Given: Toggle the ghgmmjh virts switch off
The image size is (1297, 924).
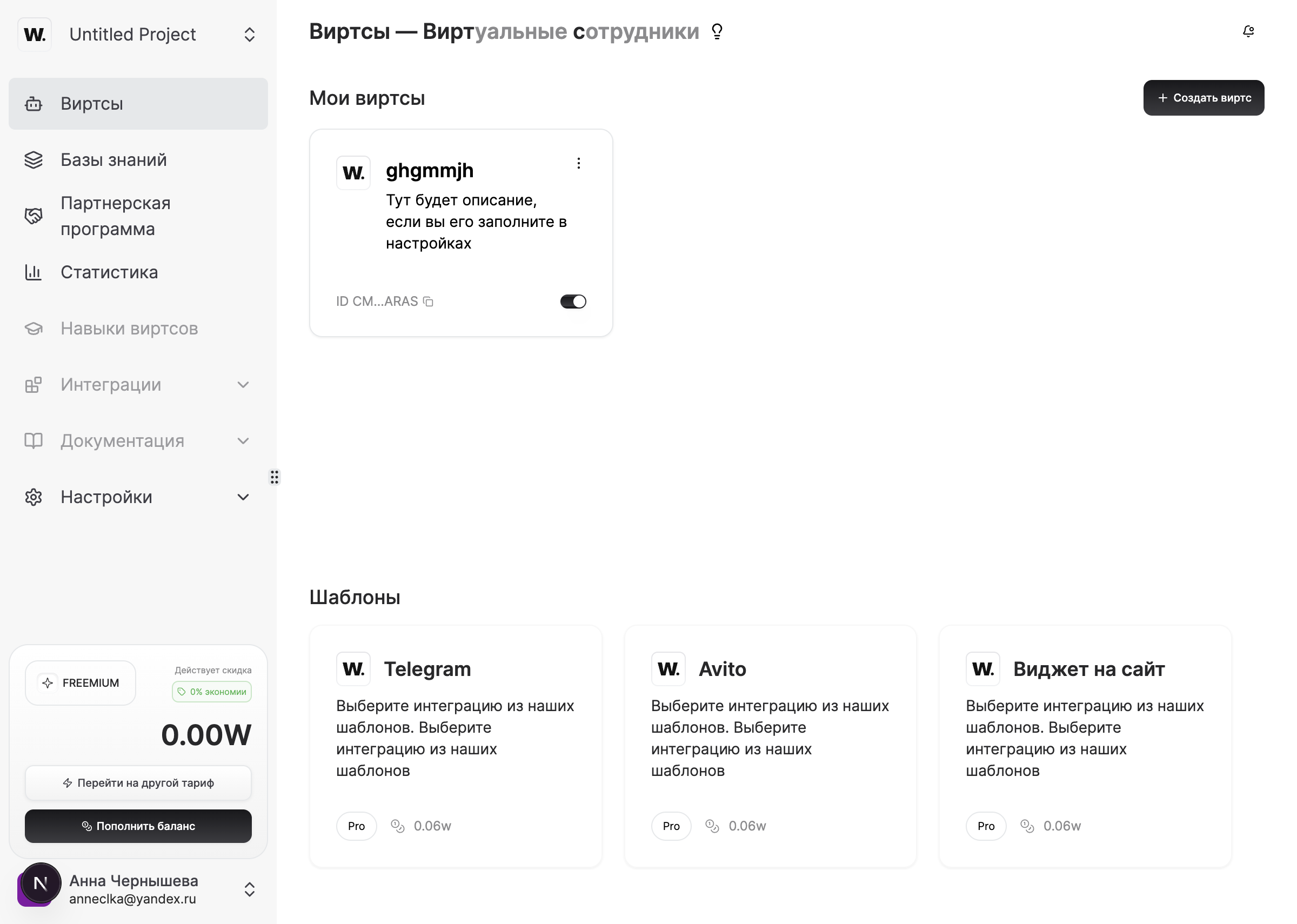Looking at the screenshot, I should click(573, 302).
